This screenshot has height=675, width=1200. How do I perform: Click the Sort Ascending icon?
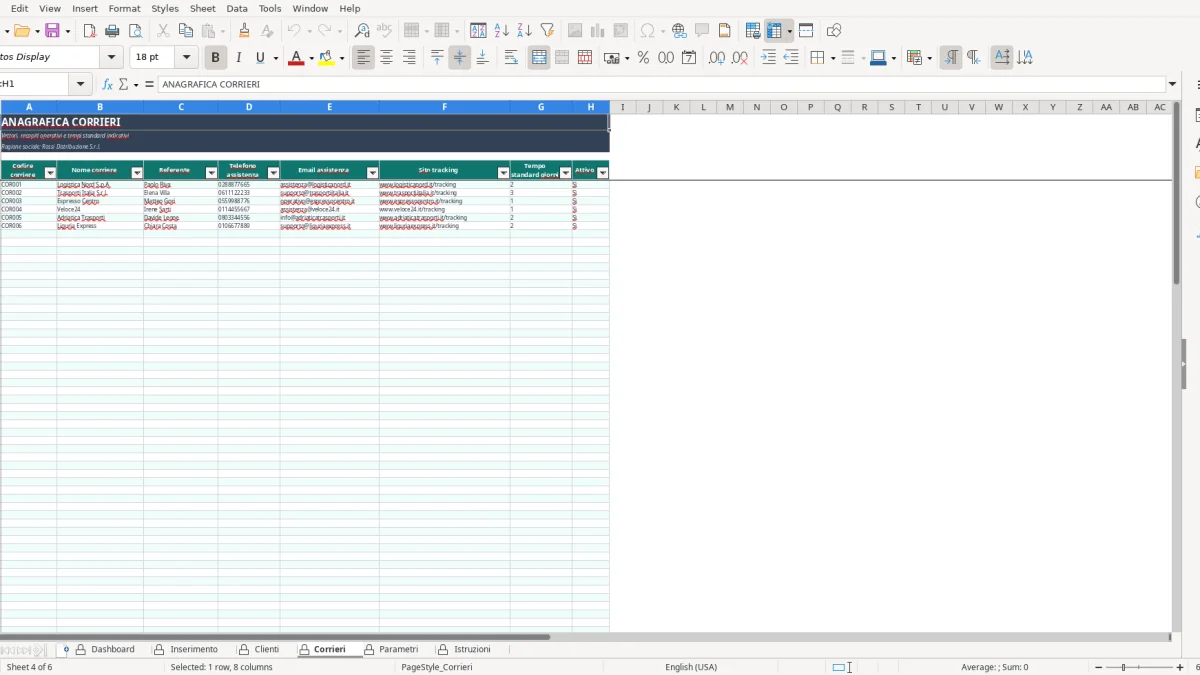point(502,31)
